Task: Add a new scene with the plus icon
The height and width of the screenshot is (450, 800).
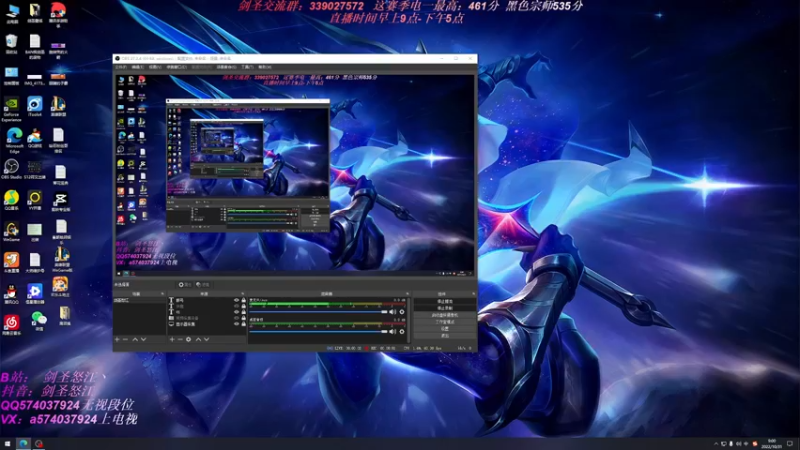Action: pyautogui.click(x=117, y=339)
